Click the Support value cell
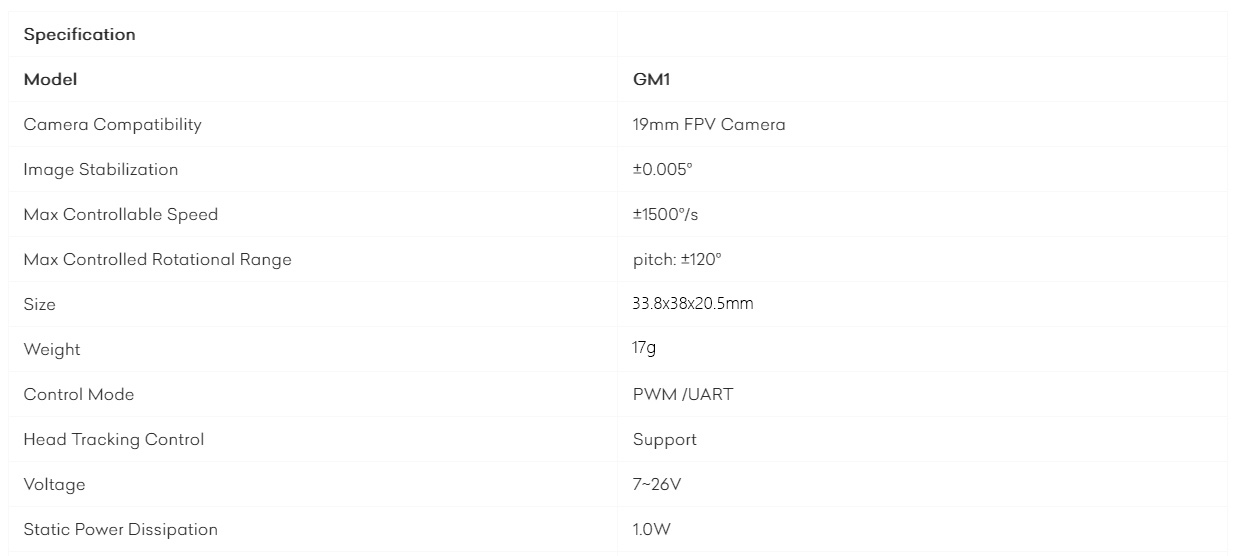This screenshot has height=556, width=1250. point(922,439)
